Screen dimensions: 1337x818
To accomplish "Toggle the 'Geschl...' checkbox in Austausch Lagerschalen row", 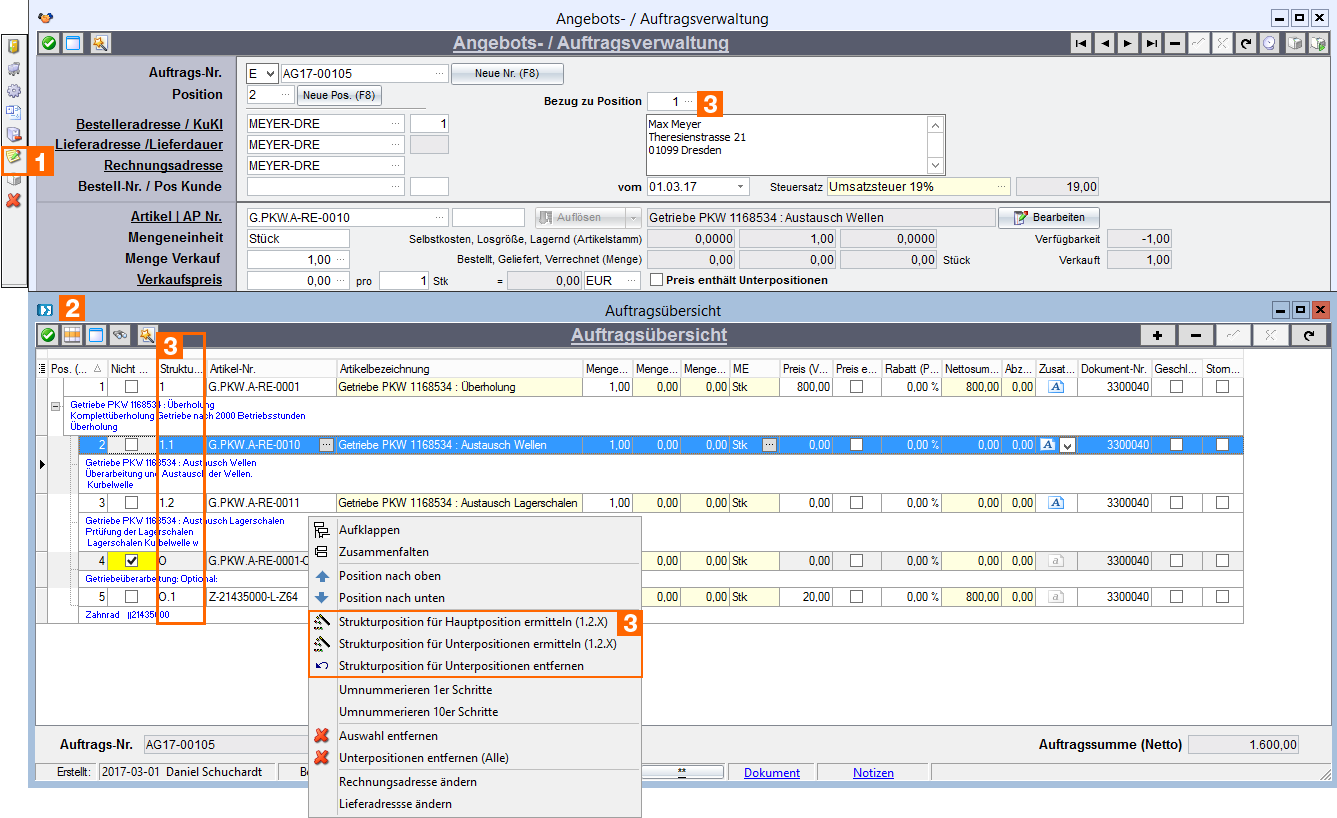I will [x=1176, y=503].
